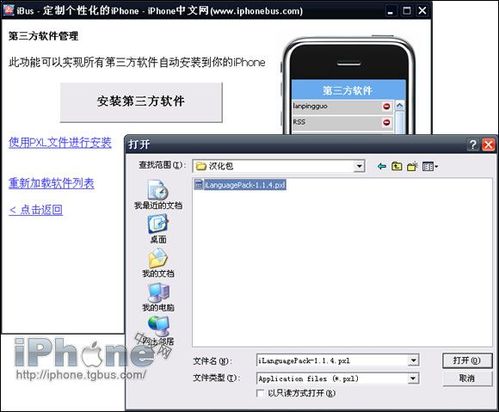Click the 重新加载软件列表 link

coord(51,183)
